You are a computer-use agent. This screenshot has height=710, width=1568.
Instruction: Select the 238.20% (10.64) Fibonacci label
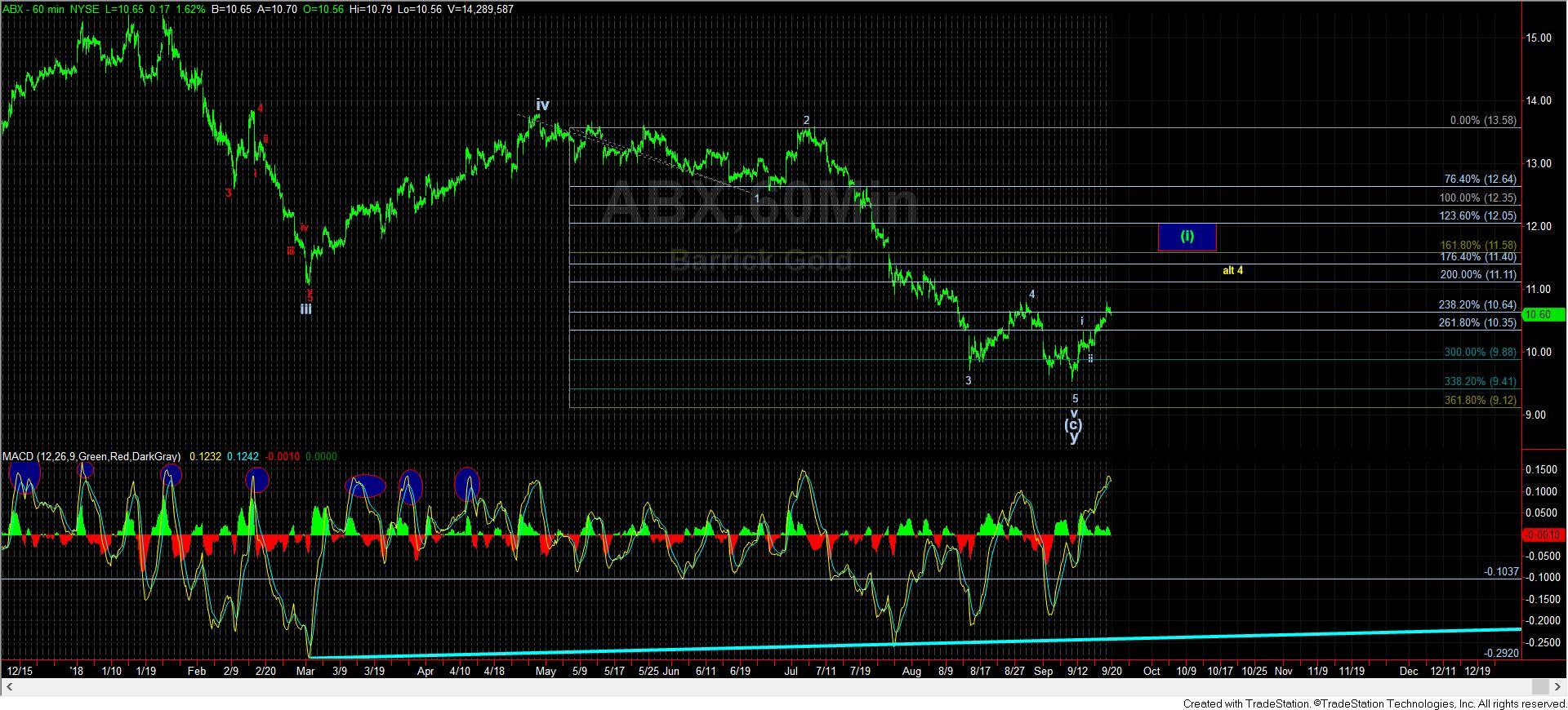[1477, 304]
